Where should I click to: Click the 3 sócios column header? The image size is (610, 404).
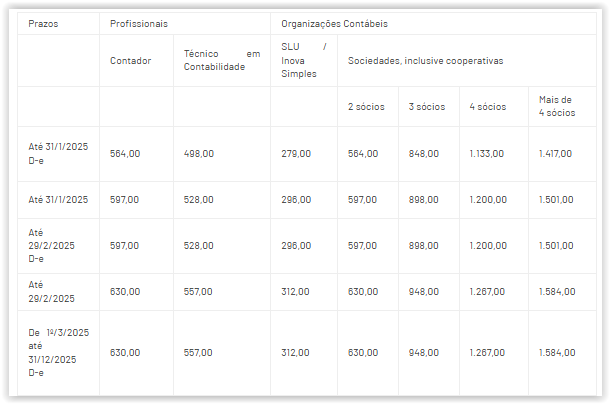pyautogui.click(x=427, y=106)
